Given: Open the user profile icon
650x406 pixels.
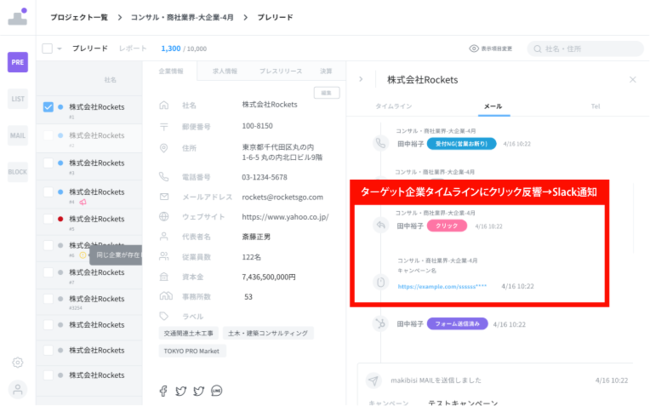Looking at the screenshot, I should [x=17, y=390].
